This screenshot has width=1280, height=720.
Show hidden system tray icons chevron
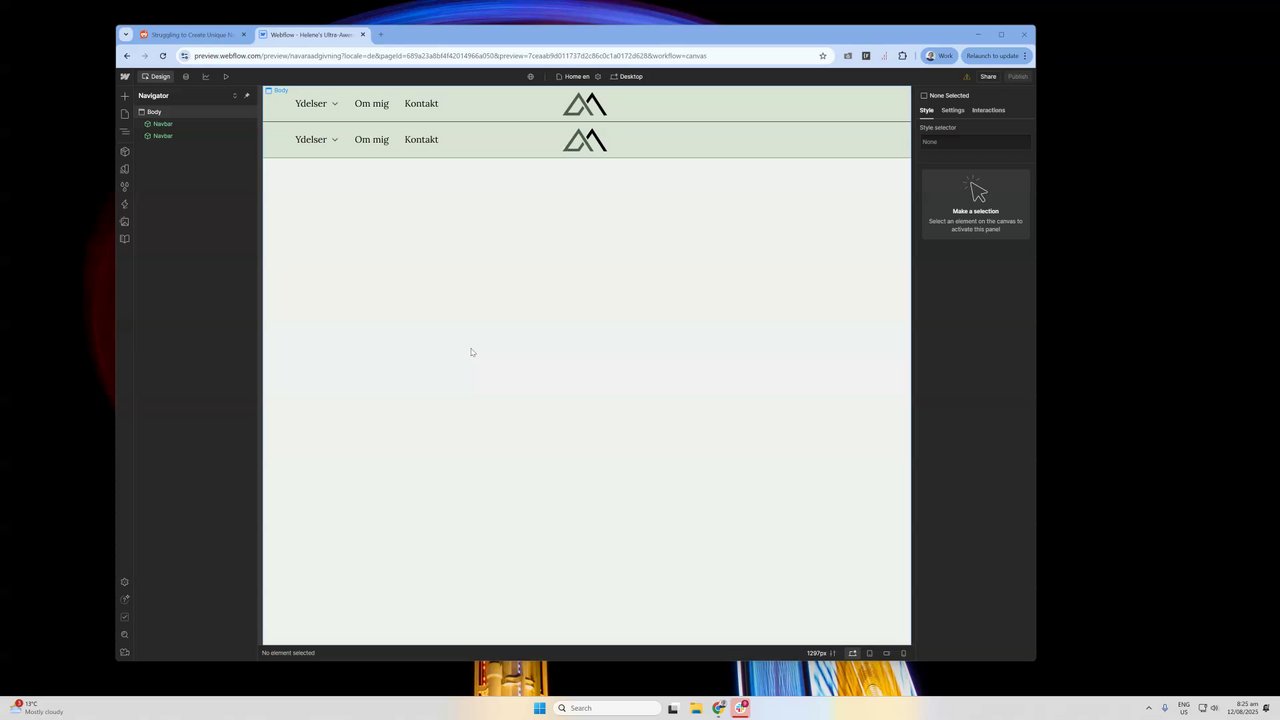click(1148, 708)
